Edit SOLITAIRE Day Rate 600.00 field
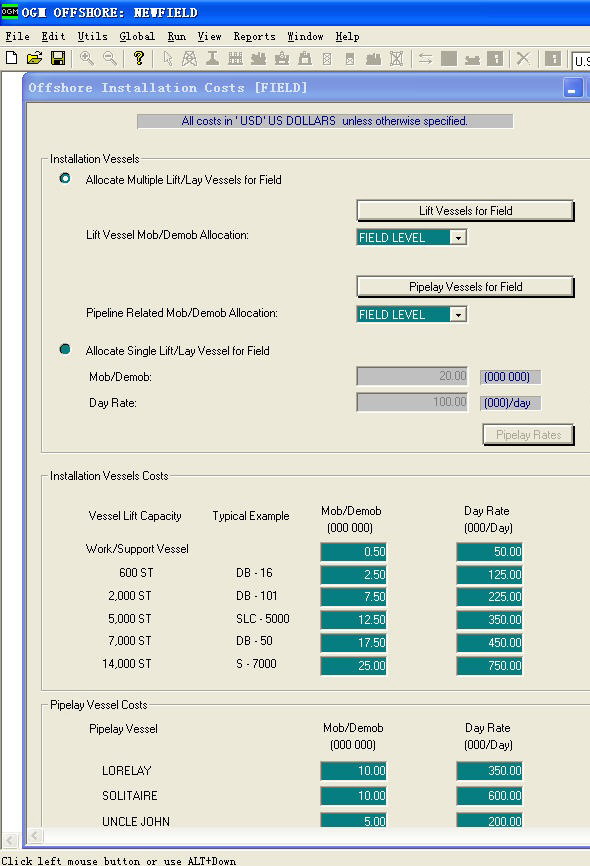Viewport: 590px width, 866px height. click(489, 796)
